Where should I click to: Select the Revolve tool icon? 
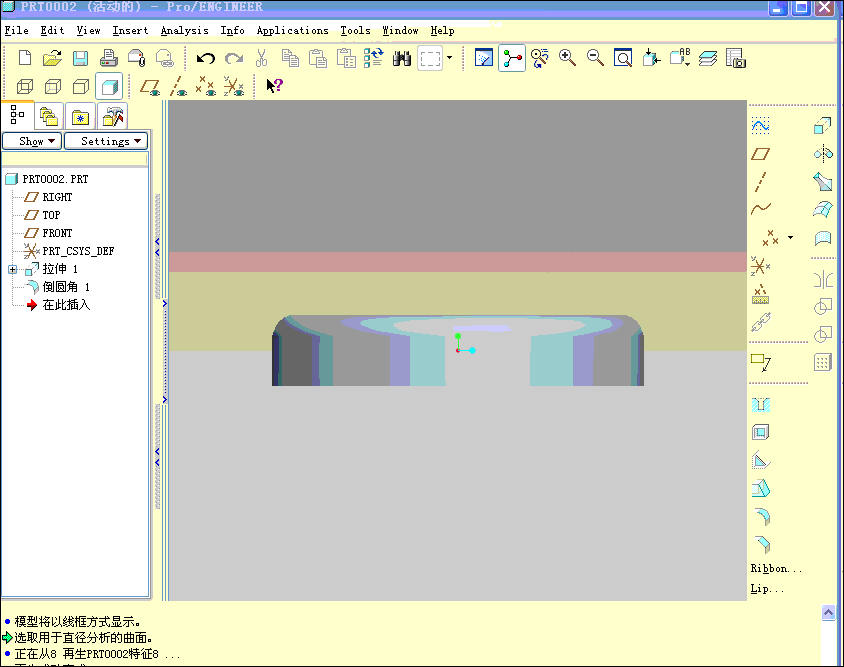pyautogui.click(x=823, y=154)
